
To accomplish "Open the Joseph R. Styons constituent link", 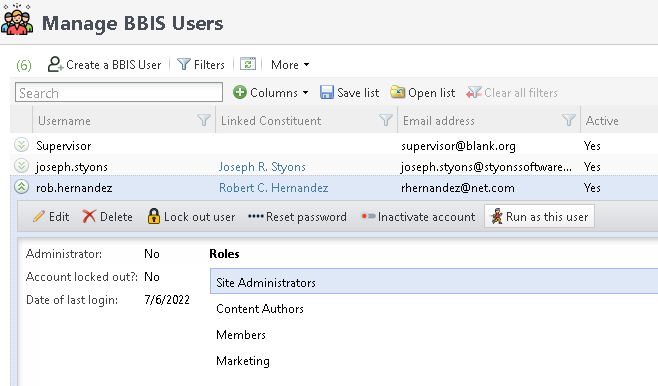I will pyautogui.click(x=262, y=167).
